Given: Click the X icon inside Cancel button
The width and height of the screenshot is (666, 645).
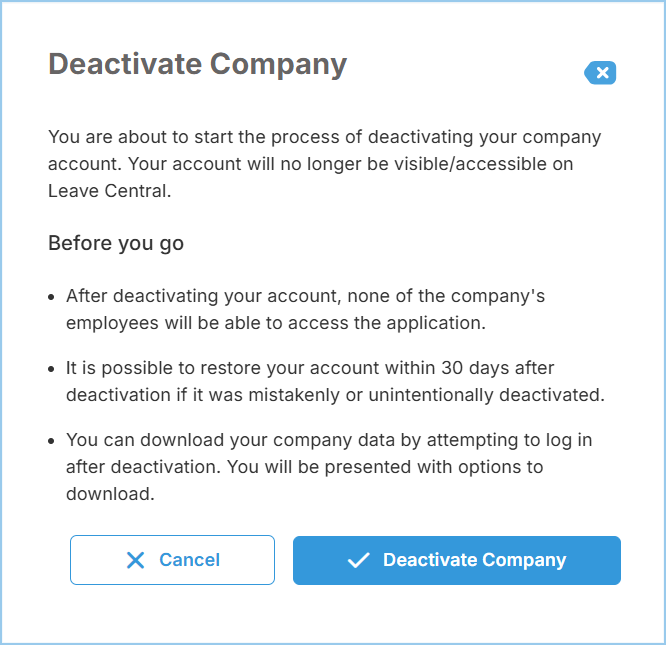Looking at the screenshot, I should click(136, 560).
